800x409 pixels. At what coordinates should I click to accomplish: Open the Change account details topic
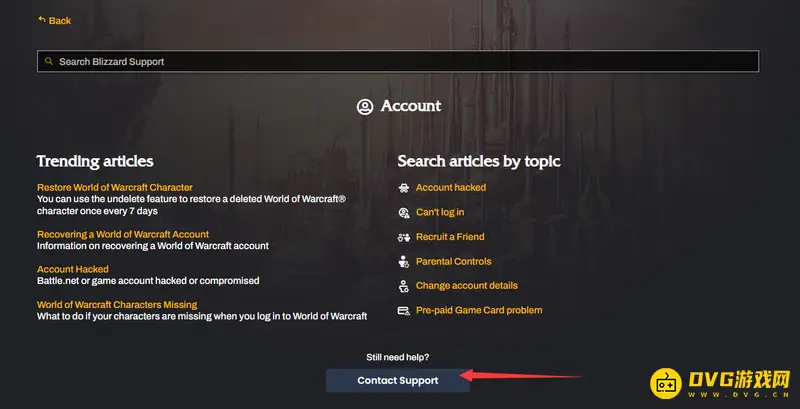(x=467, y=286)
